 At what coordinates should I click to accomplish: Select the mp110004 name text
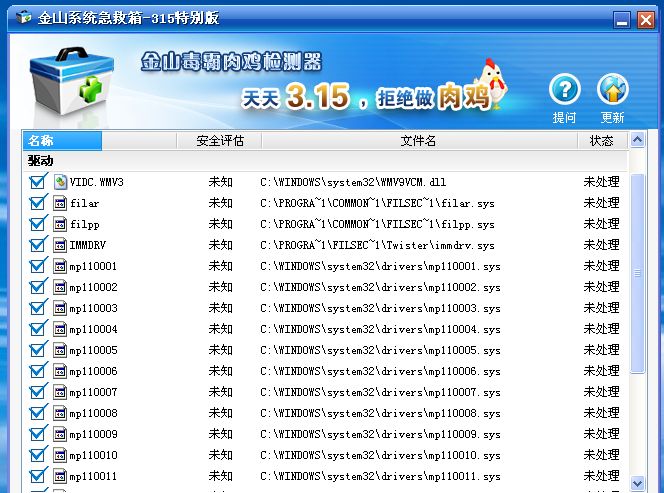click(94, 330)
